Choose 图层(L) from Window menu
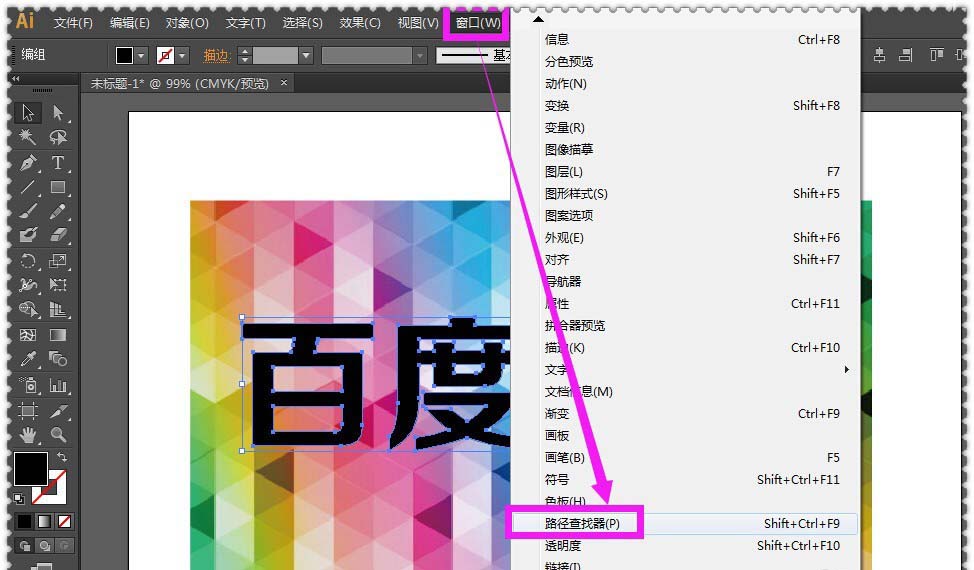Image resolution: width=974 pixels, height=570 pixels. coord(686,171)
